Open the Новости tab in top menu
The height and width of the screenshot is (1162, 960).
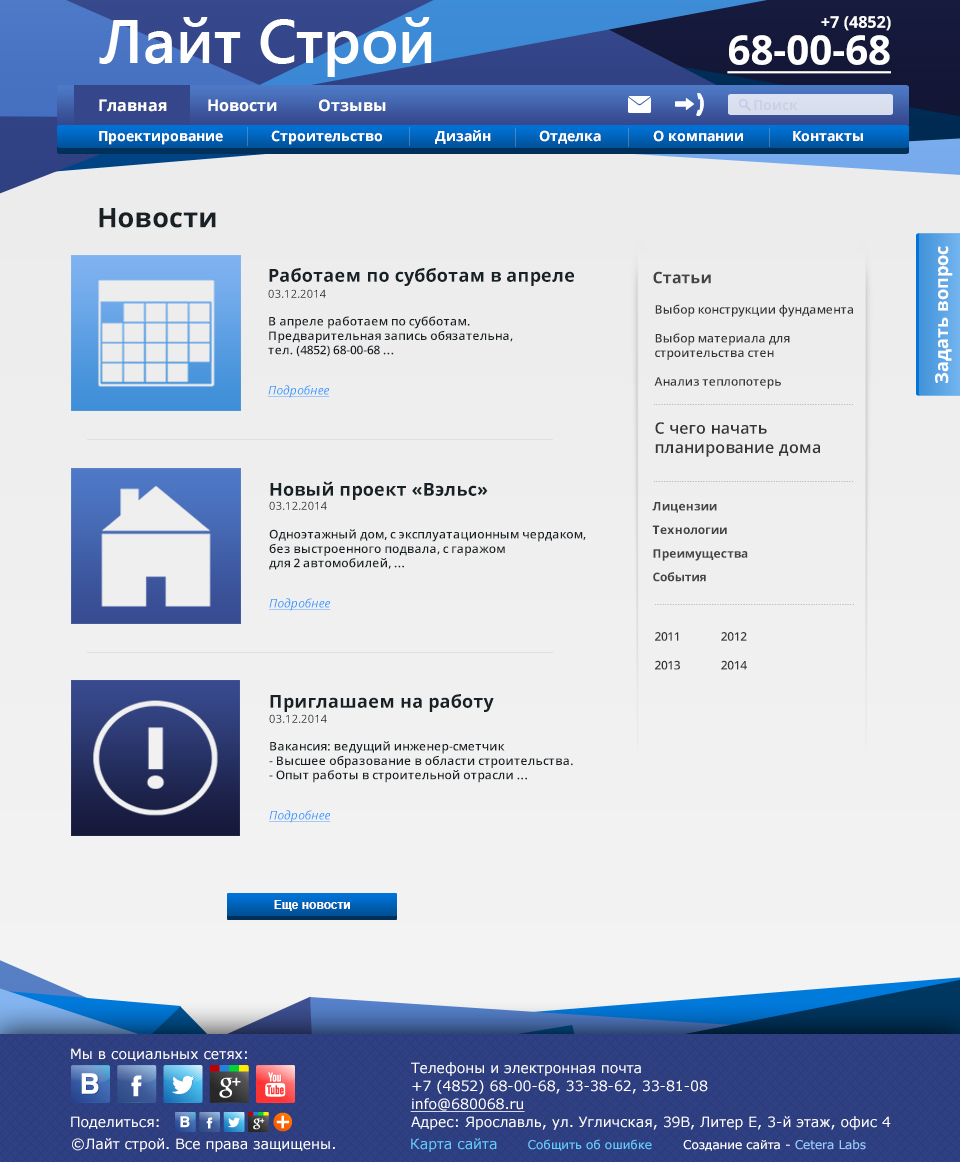point(242,106)
